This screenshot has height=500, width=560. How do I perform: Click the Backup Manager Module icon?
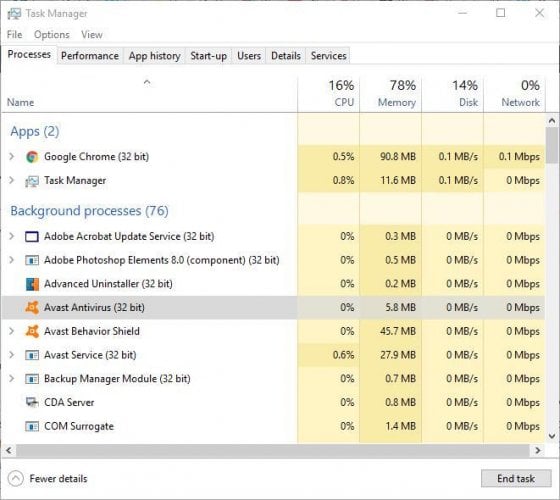click(32, 379)
